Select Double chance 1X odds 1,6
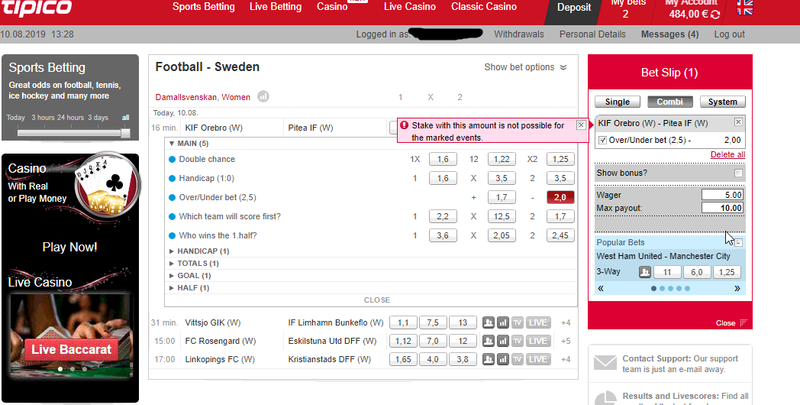 pos(442,159)
